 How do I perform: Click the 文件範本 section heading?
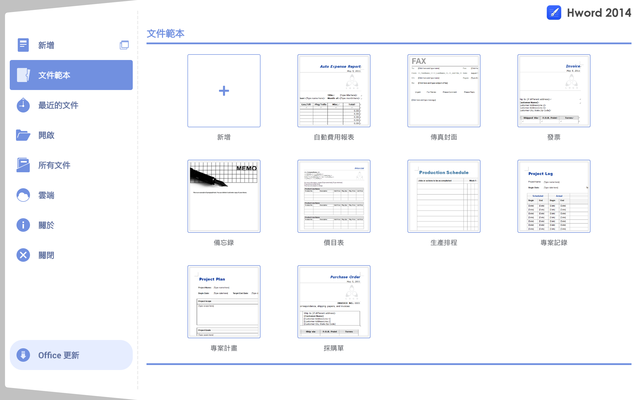tap(165, 33)
